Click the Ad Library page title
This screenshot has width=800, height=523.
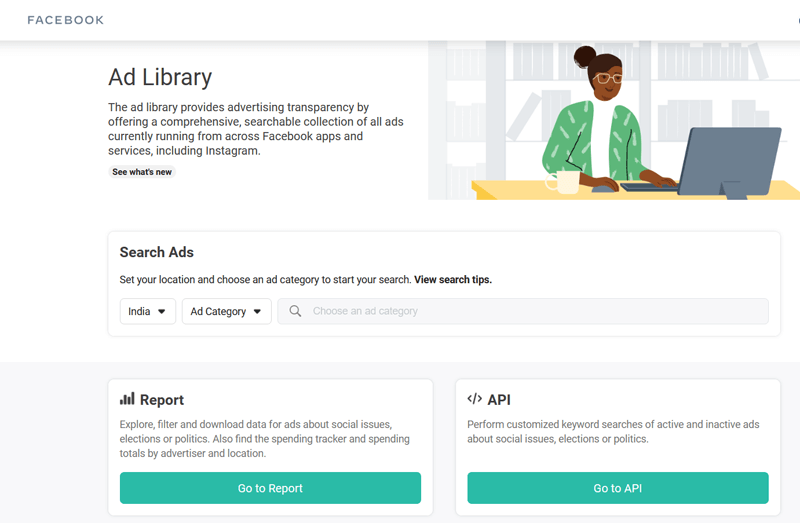(160, 77)
